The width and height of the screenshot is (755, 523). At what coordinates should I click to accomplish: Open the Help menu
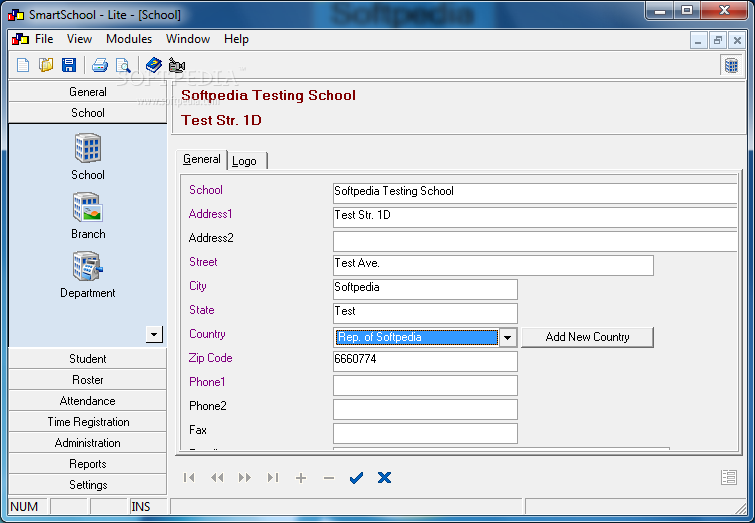click(x=236, y=39)
